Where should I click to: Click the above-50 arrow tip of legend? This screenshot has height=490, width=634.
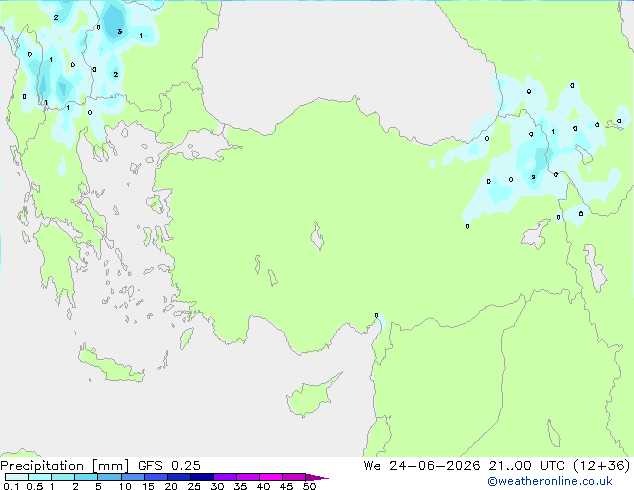point(317,477)
